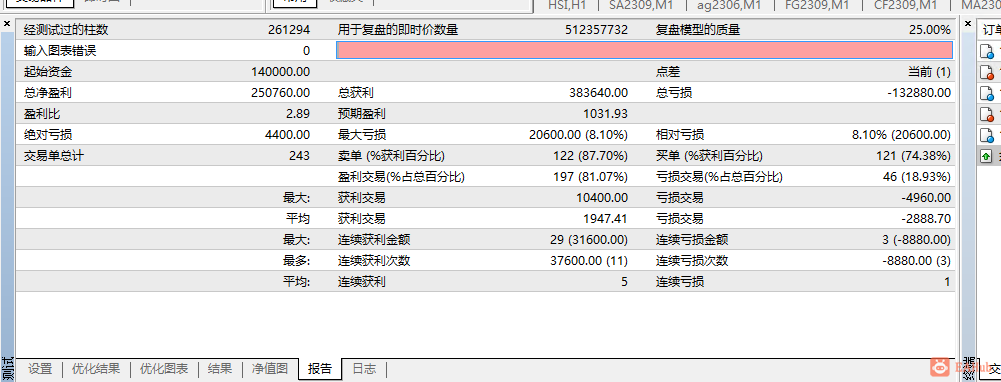Select the profit factor value 2.89
The height and width of the screenshot is (382, 1001).
coord(298,114)
